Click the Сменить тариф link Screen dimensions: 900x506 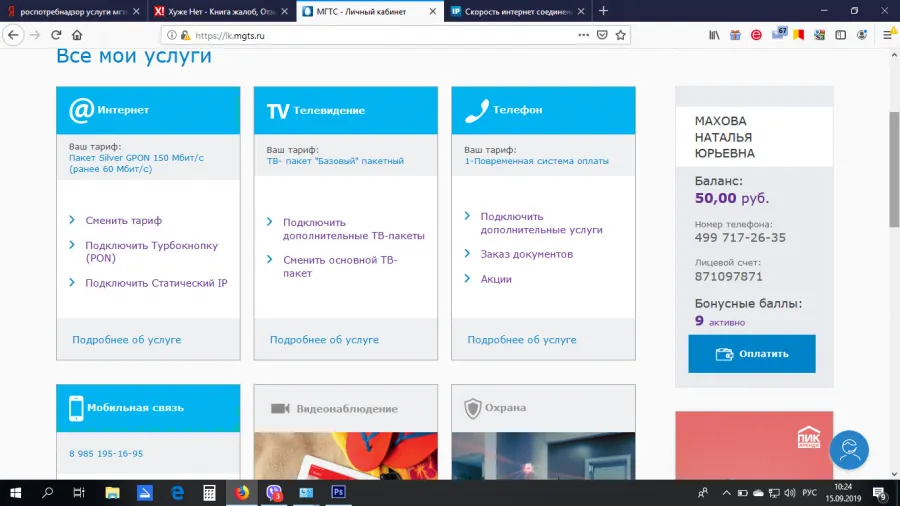pos(123,220)
